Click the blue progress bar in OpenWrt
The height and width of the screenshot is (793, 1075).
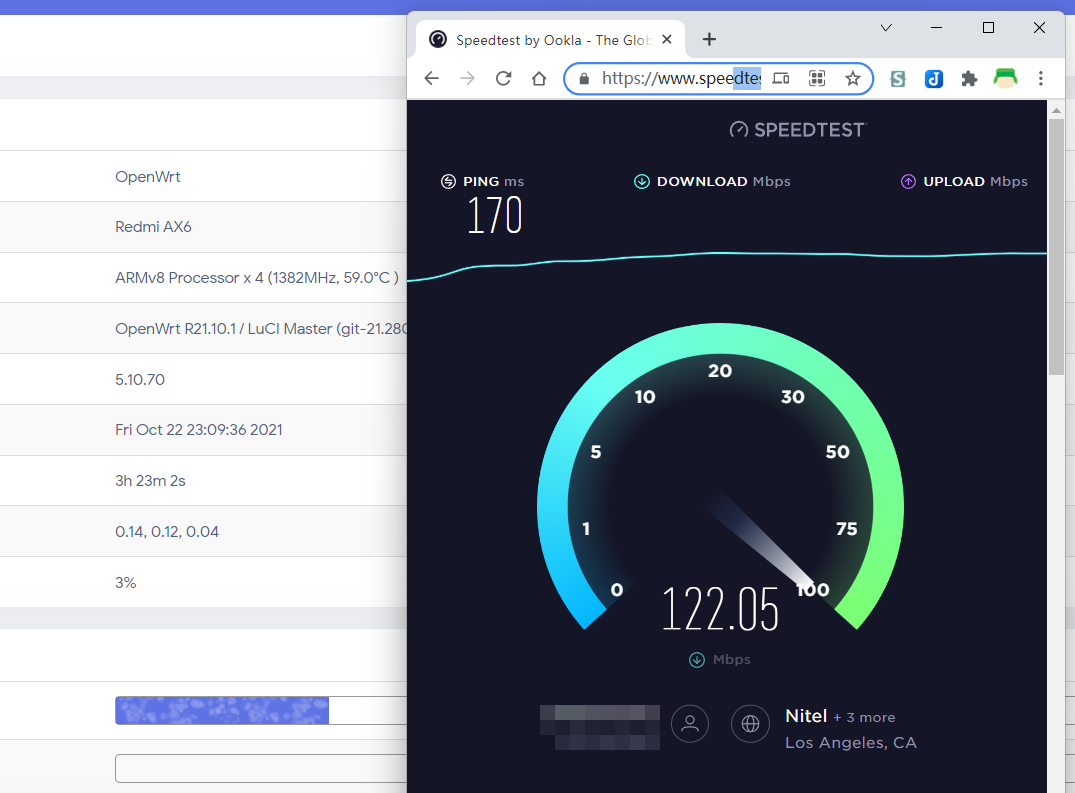pyautogui.click(x=222, y=710)
